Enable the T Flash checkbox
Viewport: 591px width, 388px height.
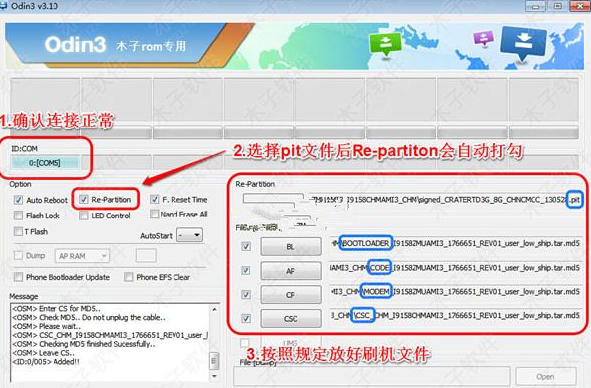[18, 231]
